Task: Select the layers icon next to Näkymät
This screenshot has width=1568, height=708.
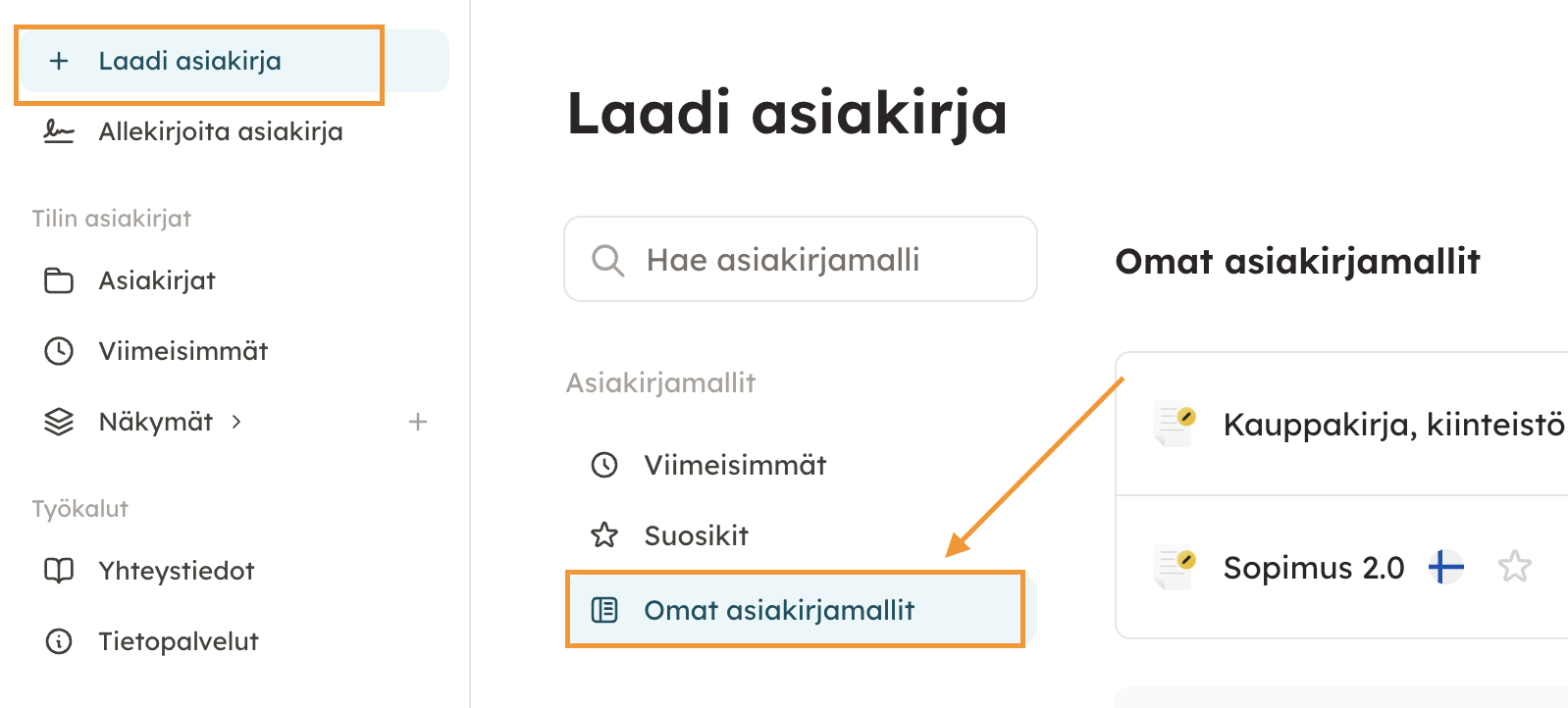Action: (59, 422)
